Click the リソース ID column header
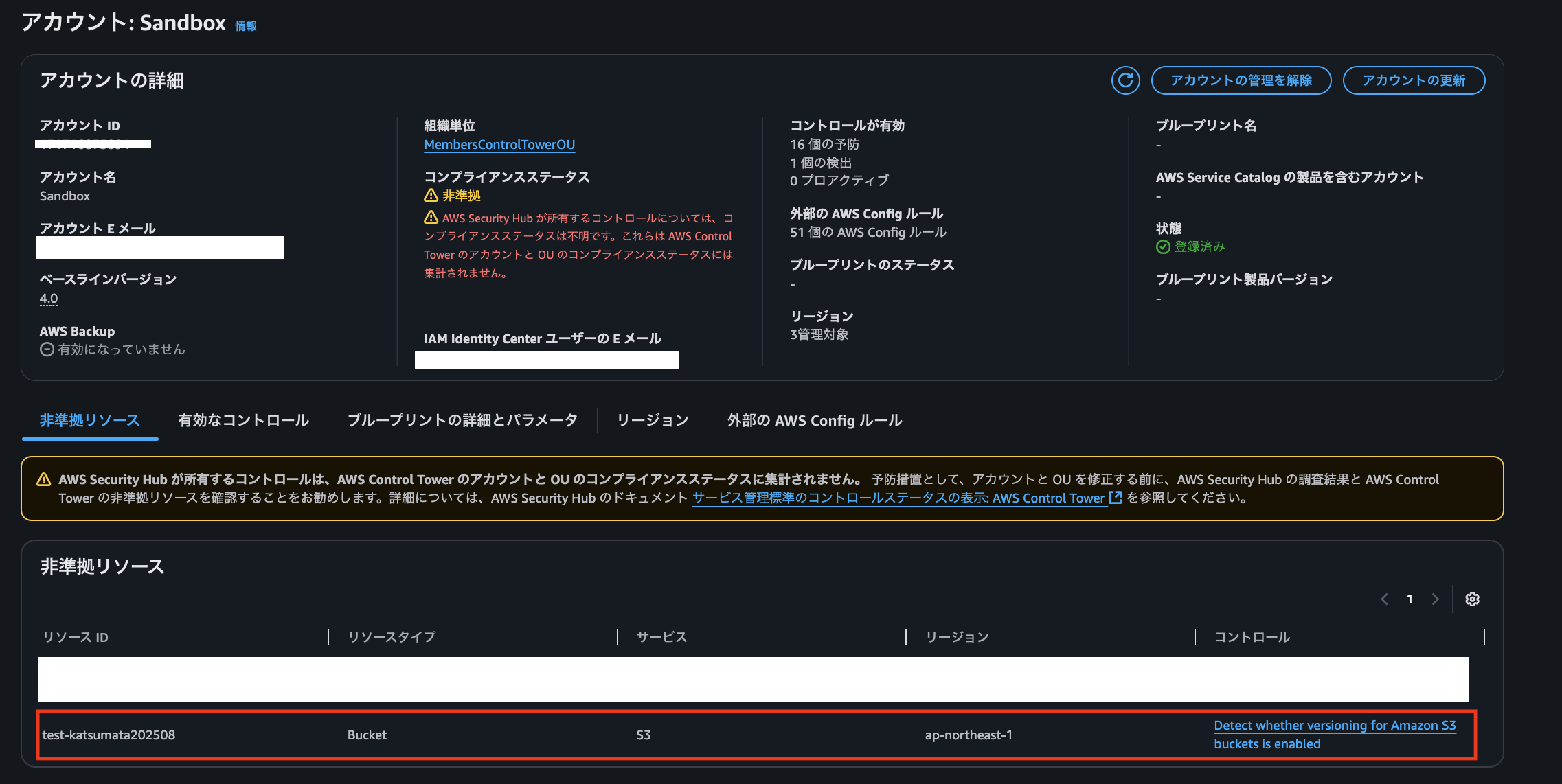 76,637
